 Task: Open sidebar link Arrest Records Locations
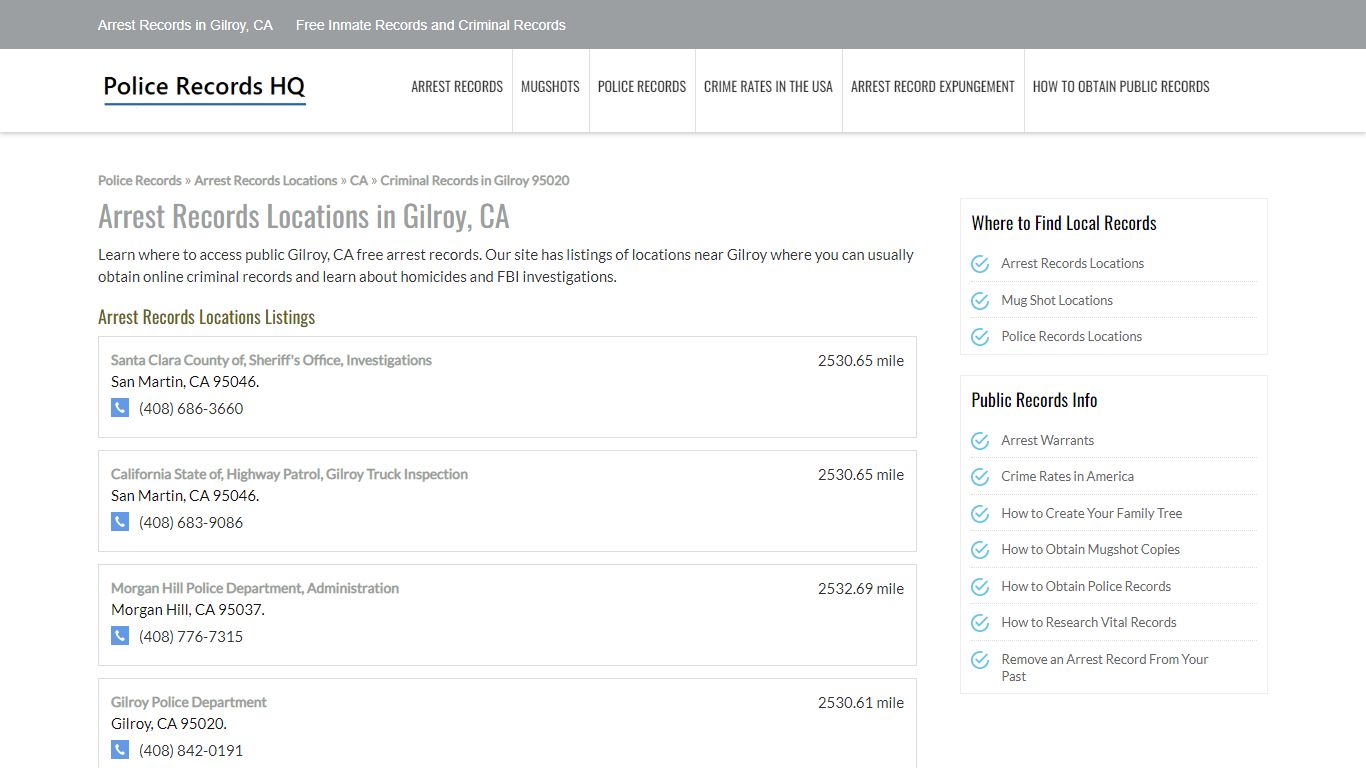(x=1072, y=263)
